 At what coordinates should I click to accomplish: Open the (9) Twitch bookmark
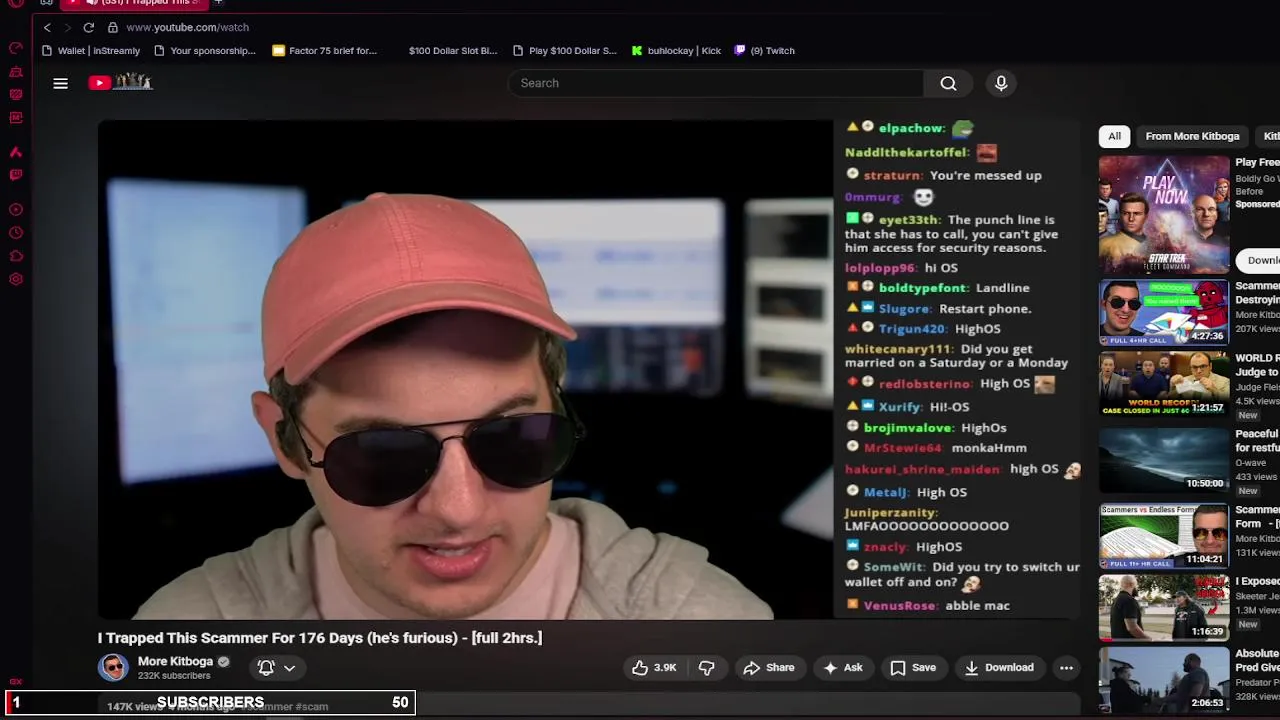pos(764,51)
